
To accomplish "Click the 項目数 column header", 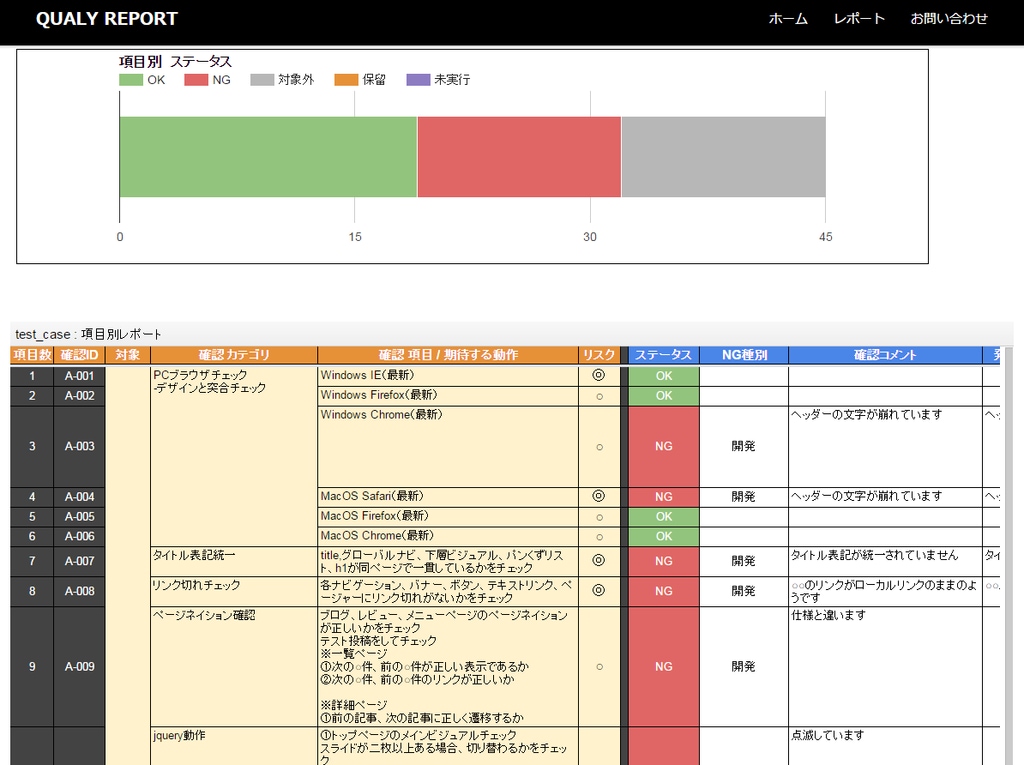I will click(x=31, y=355).
